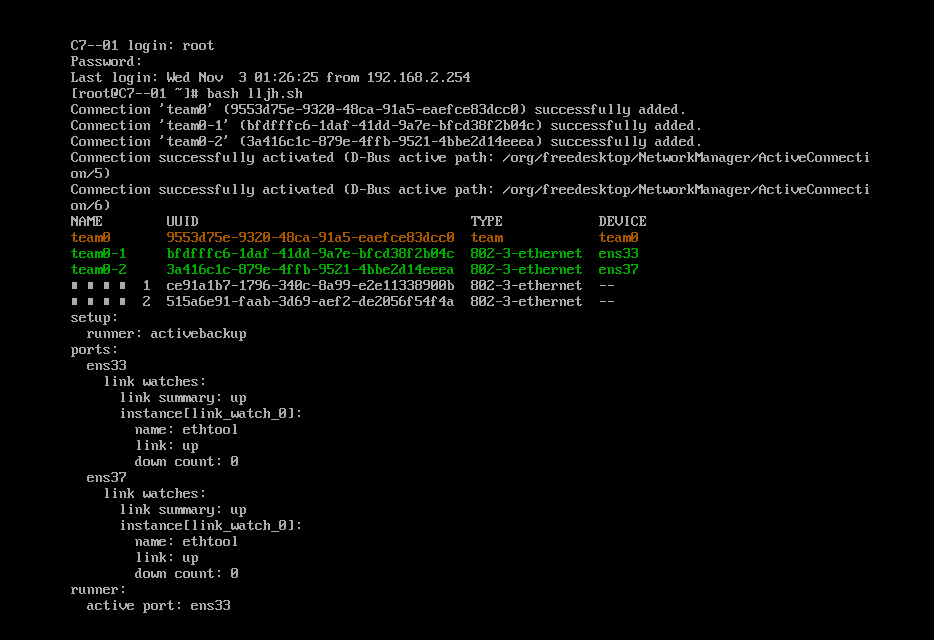Click UUID 3a416c1c-879e-4ffb-9521-4bbe2d14eeea in table

click(x=310, y=270)
